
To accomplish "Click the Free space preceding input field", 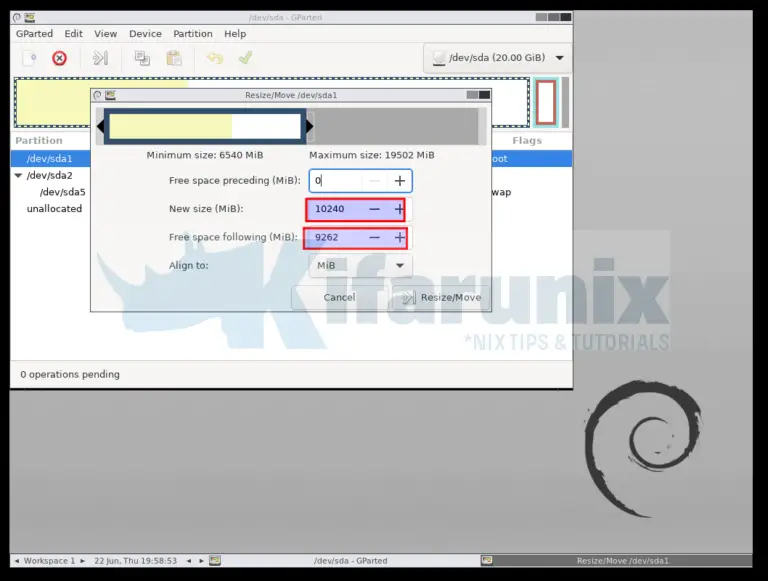I will [336, 181].
